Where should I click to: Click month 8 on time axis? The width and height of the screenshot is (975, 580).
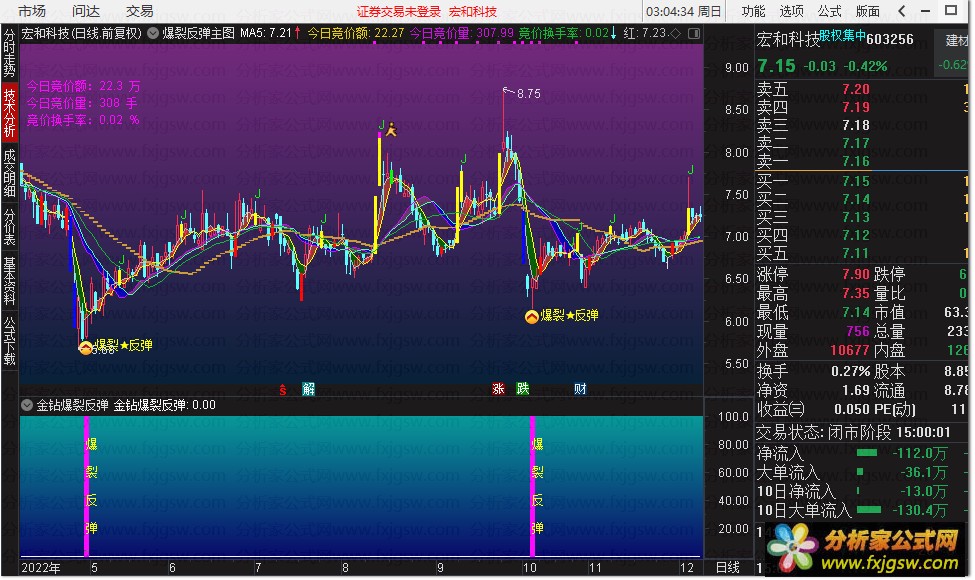click(345, 568)
